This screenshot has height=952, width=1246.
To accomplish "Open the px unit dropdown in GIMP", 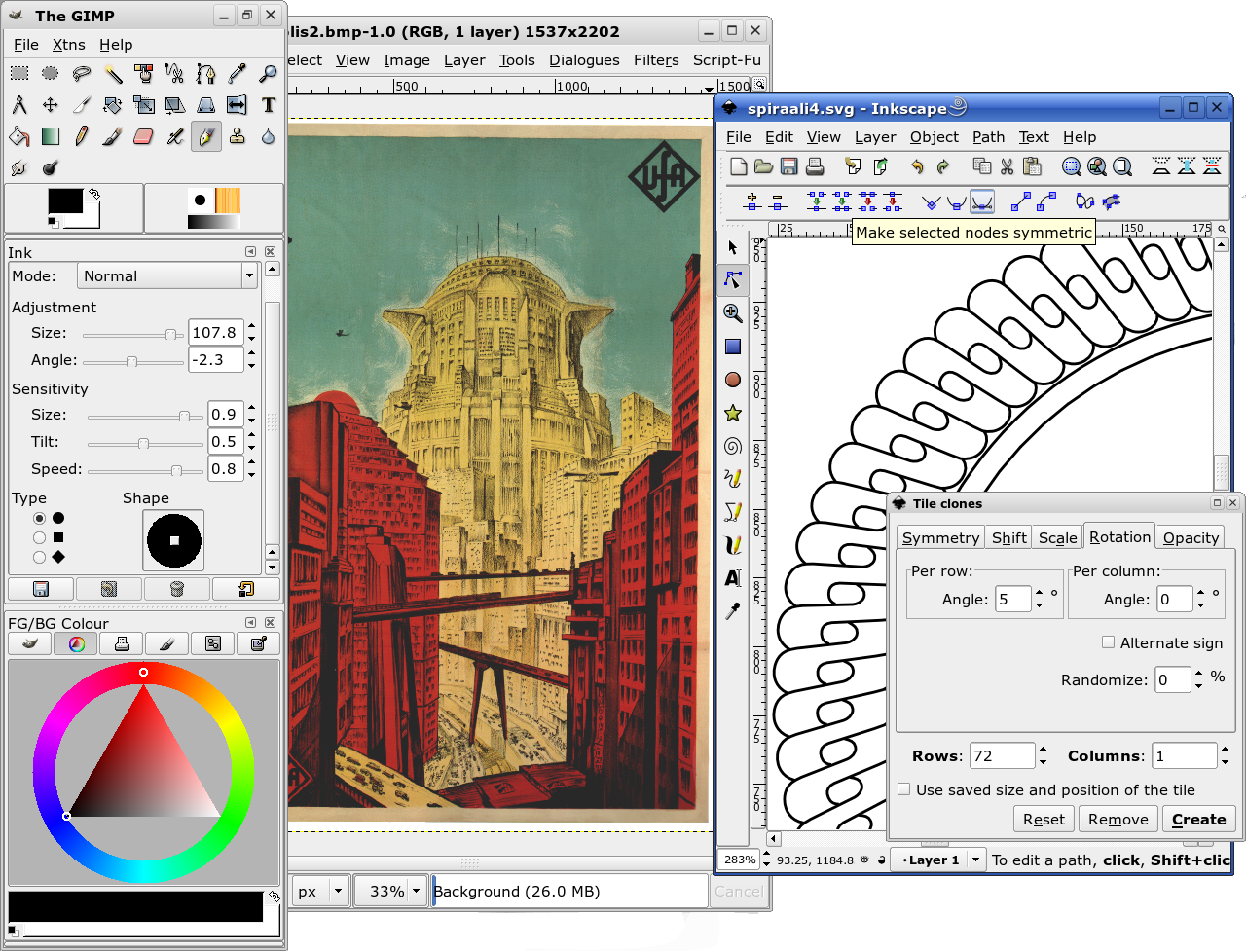I will [321, 891].
